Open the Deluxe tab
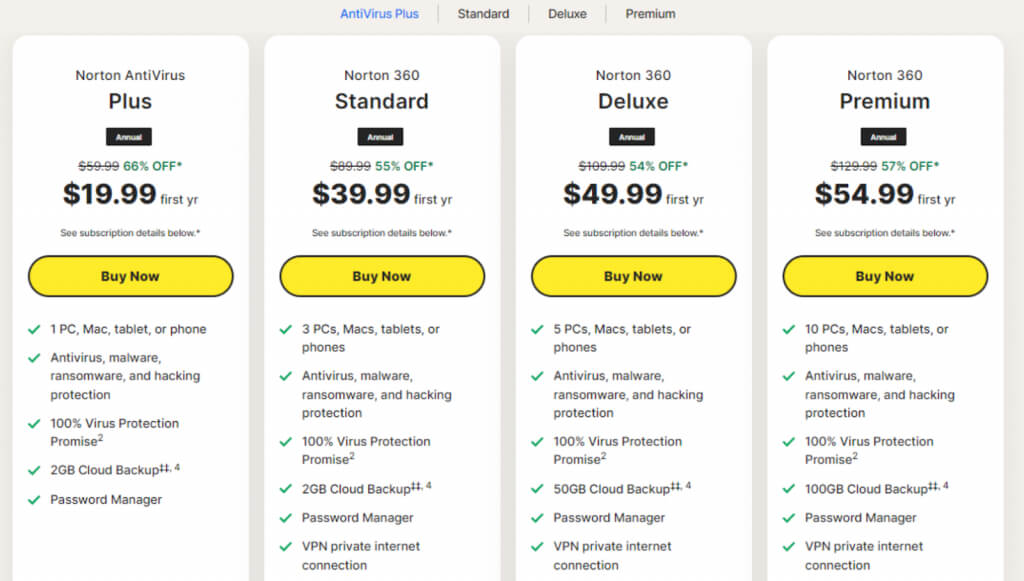 567,14
